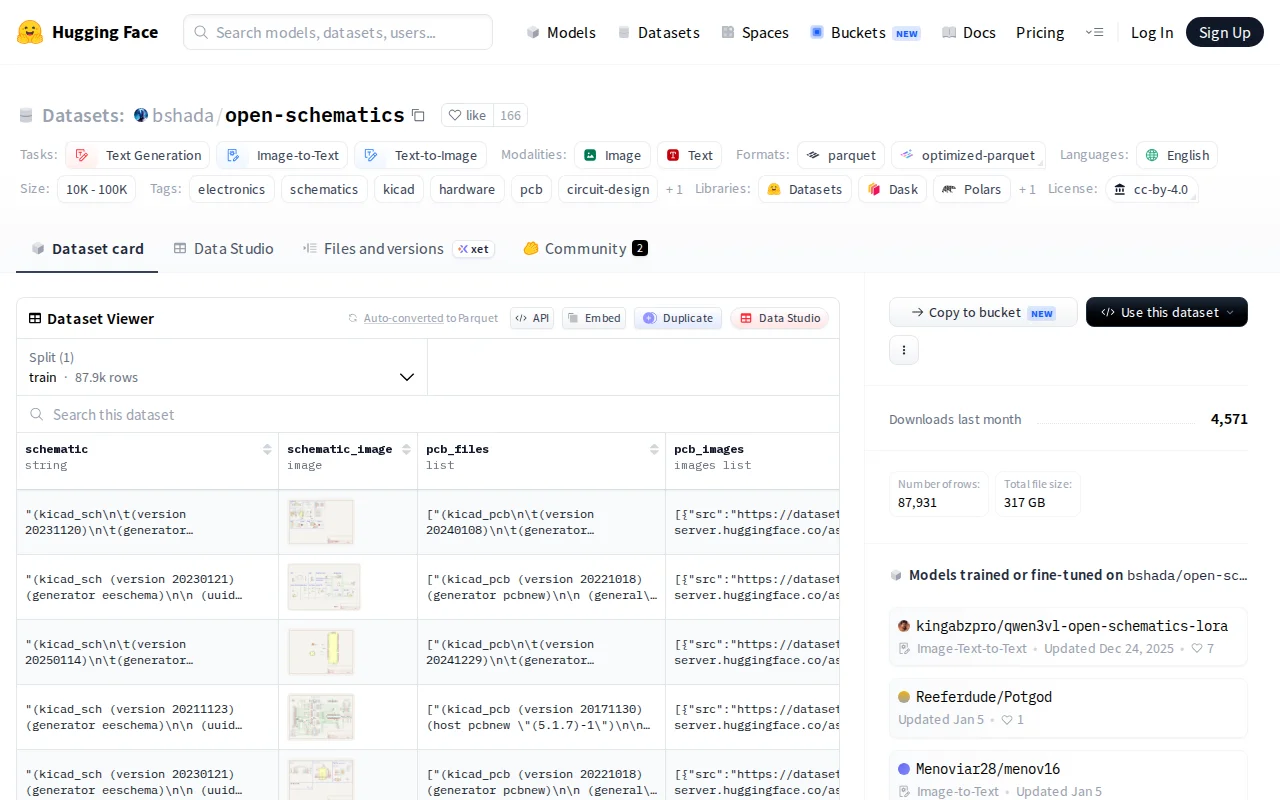
Task: Go to Datasets in the top navigation
Action: pyautogui.click(x=658, y=32)
